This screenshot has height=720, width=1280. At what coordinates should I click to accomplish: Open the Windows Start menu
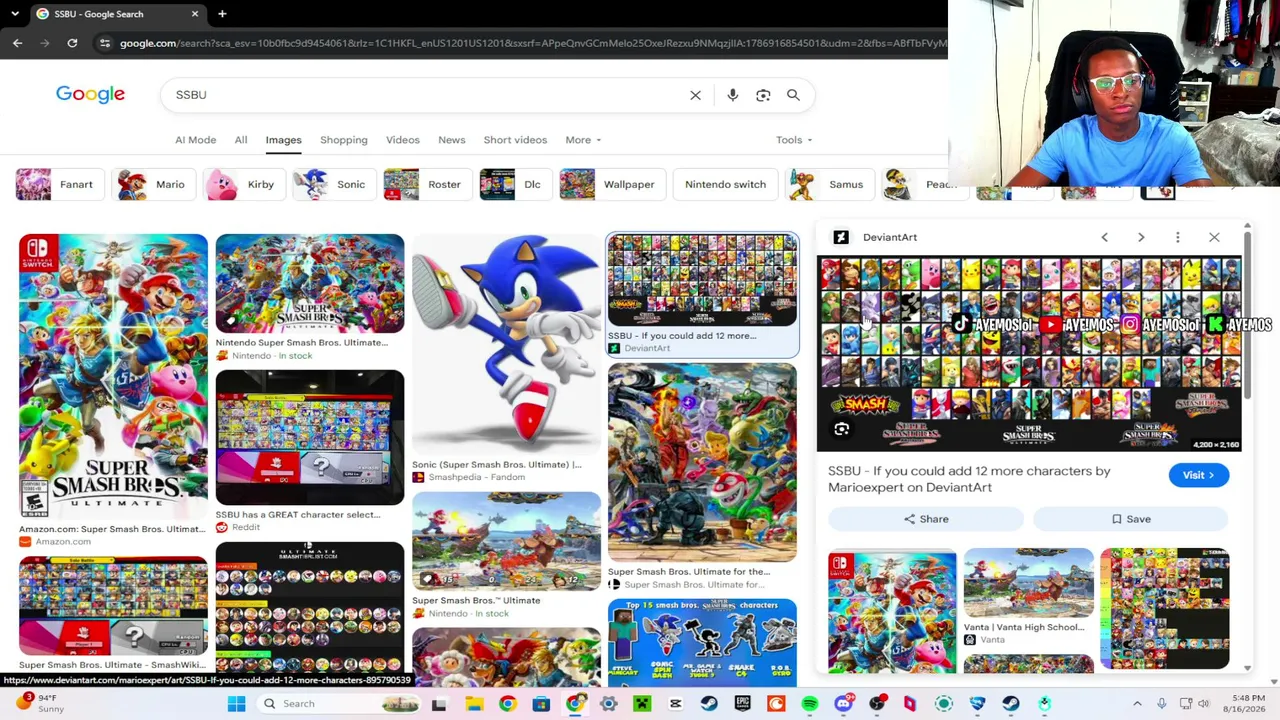click(236, 704)
